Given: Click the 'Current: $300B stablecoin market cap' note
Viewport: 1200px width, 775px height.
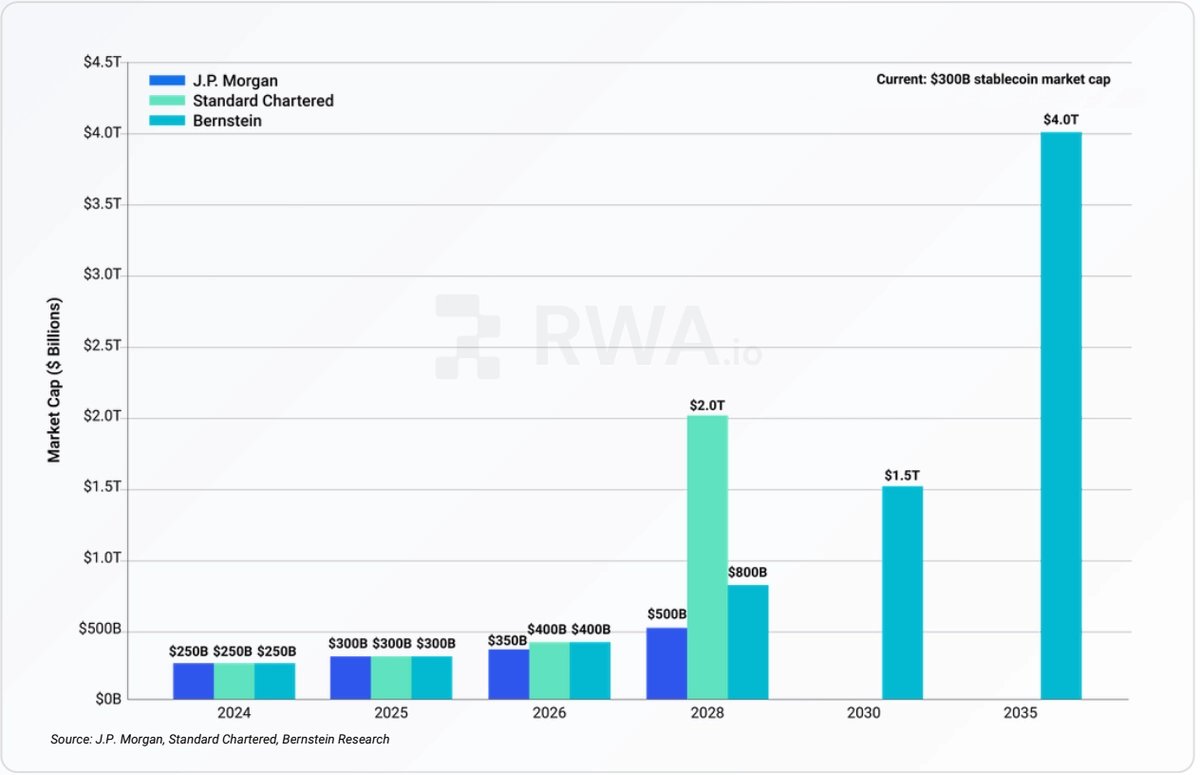Looking at the screenshot, I should point(994,79).
